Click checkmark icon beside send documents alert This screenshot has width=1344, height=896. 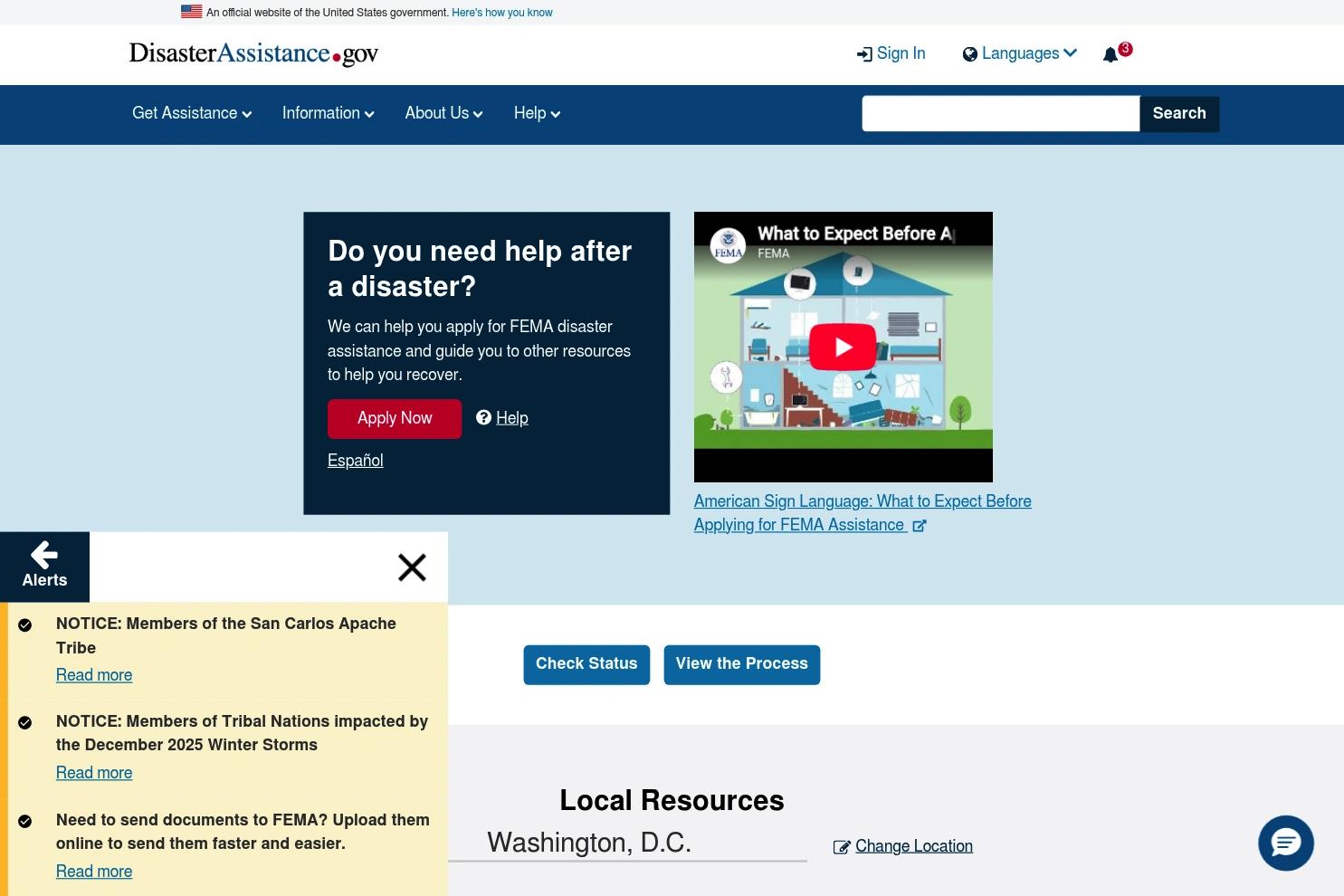(x=25, y=821)
